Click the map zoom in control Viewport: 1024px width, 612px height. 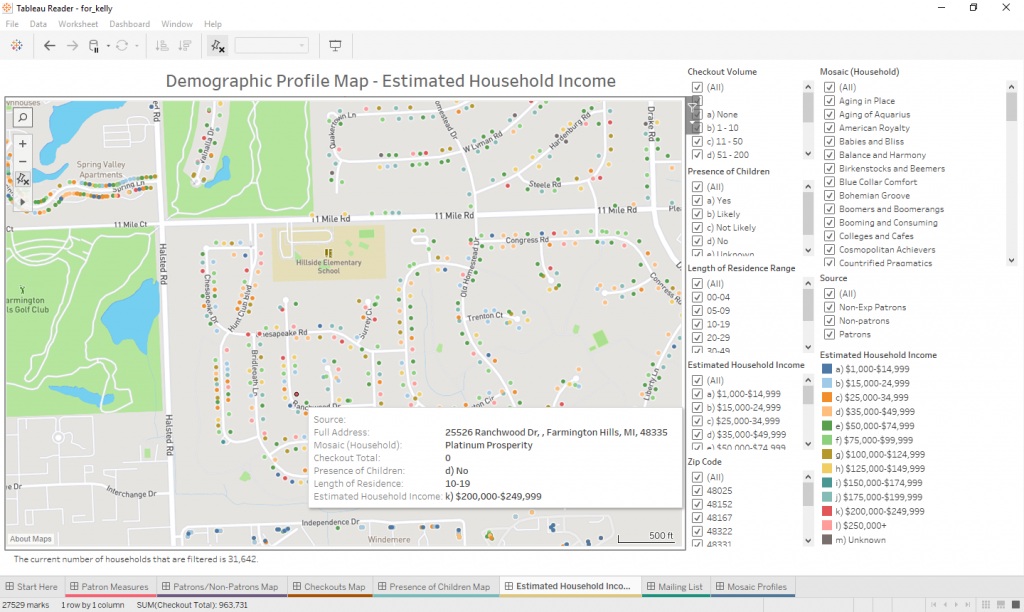pos(22,143)
